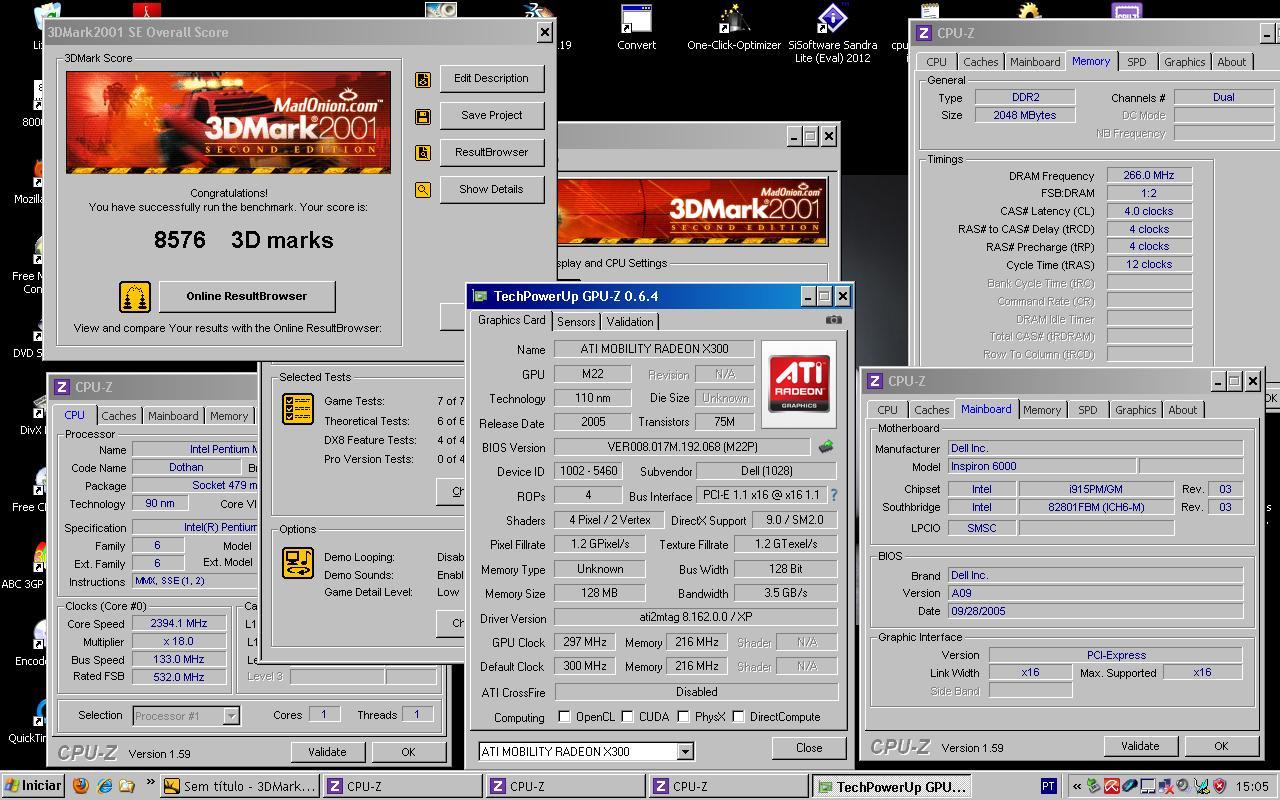The width and height of the screenshot is (1280, 800).
Task: Open the One-Click-Optimizer desktop icon
Action: tap(733, 28)
